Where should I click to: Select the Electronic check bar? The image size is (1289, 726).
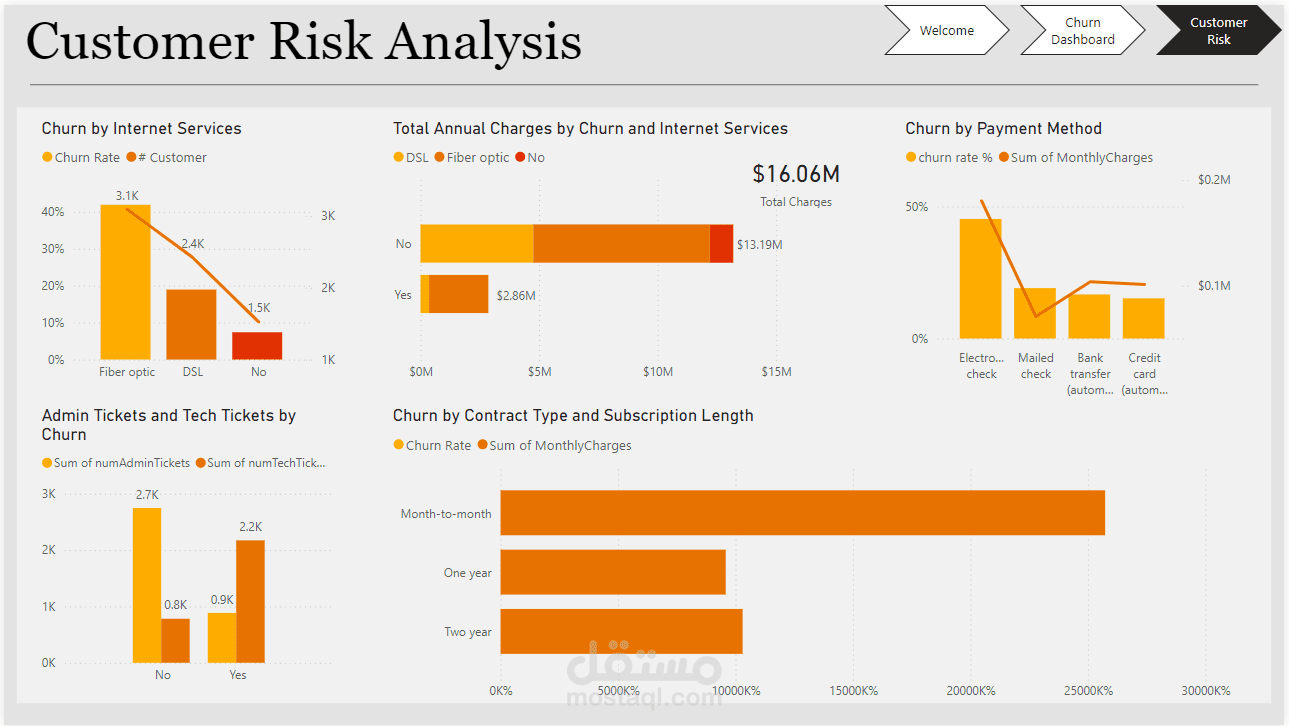point(980,279)
